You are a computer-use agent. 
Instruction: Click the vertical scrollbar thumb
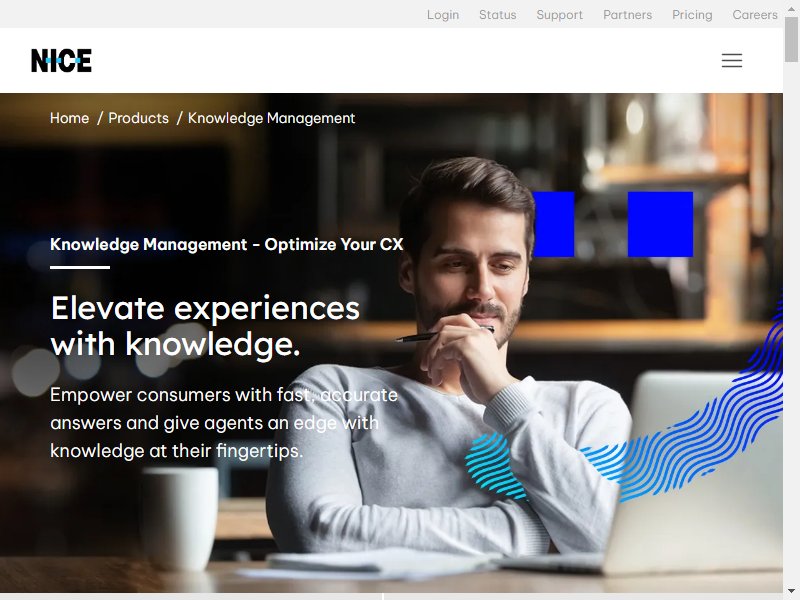[791, 40]
